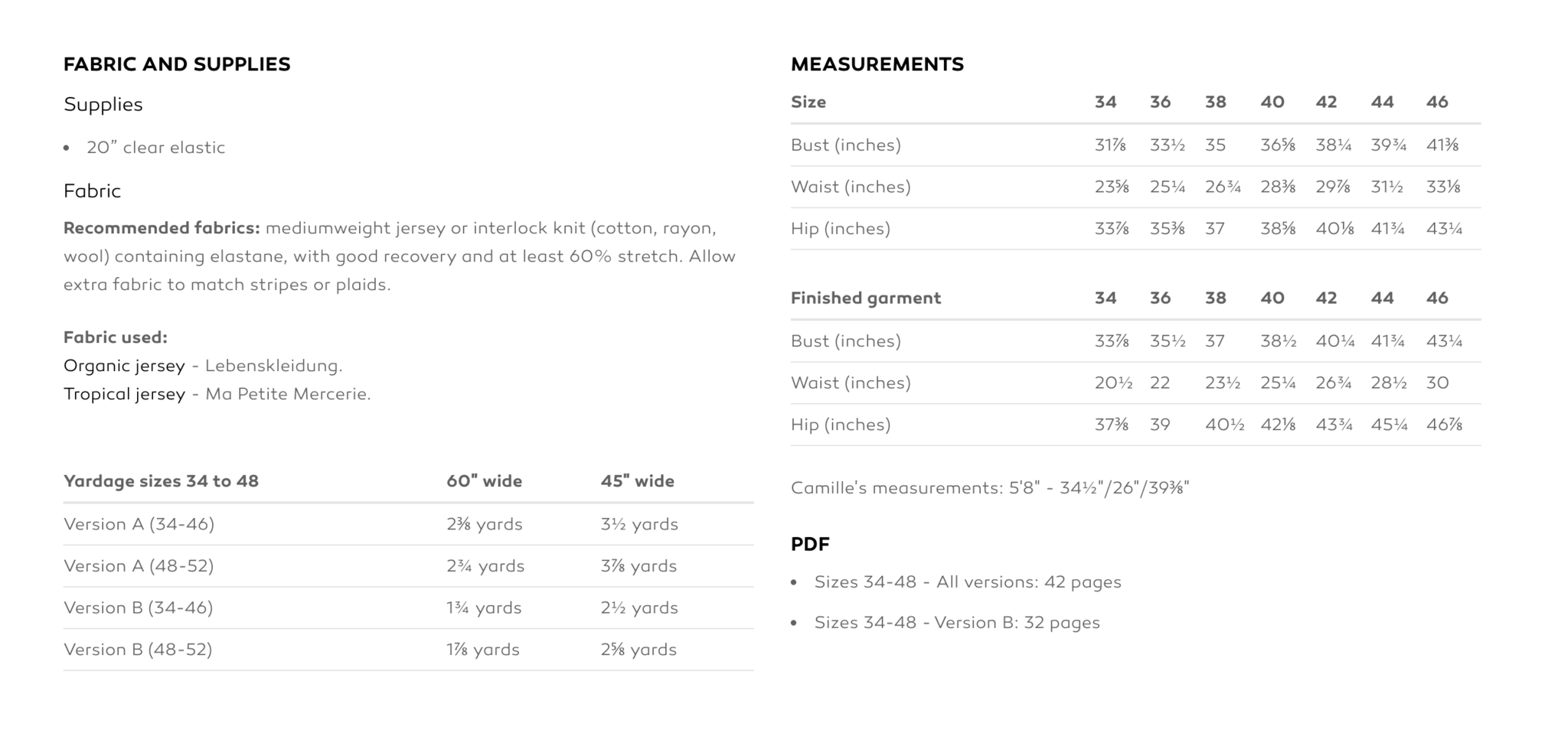The height and width of the screenshot is (746, 1568).
Task: Select the Bust (inches) body measurement row
Action: pos(1135,145)
